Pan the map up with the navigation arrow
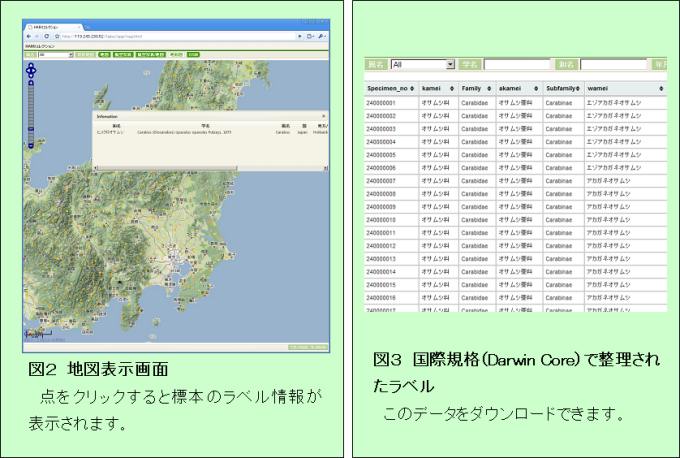This screenshot has width=680, height=458. tap(31, 66)
